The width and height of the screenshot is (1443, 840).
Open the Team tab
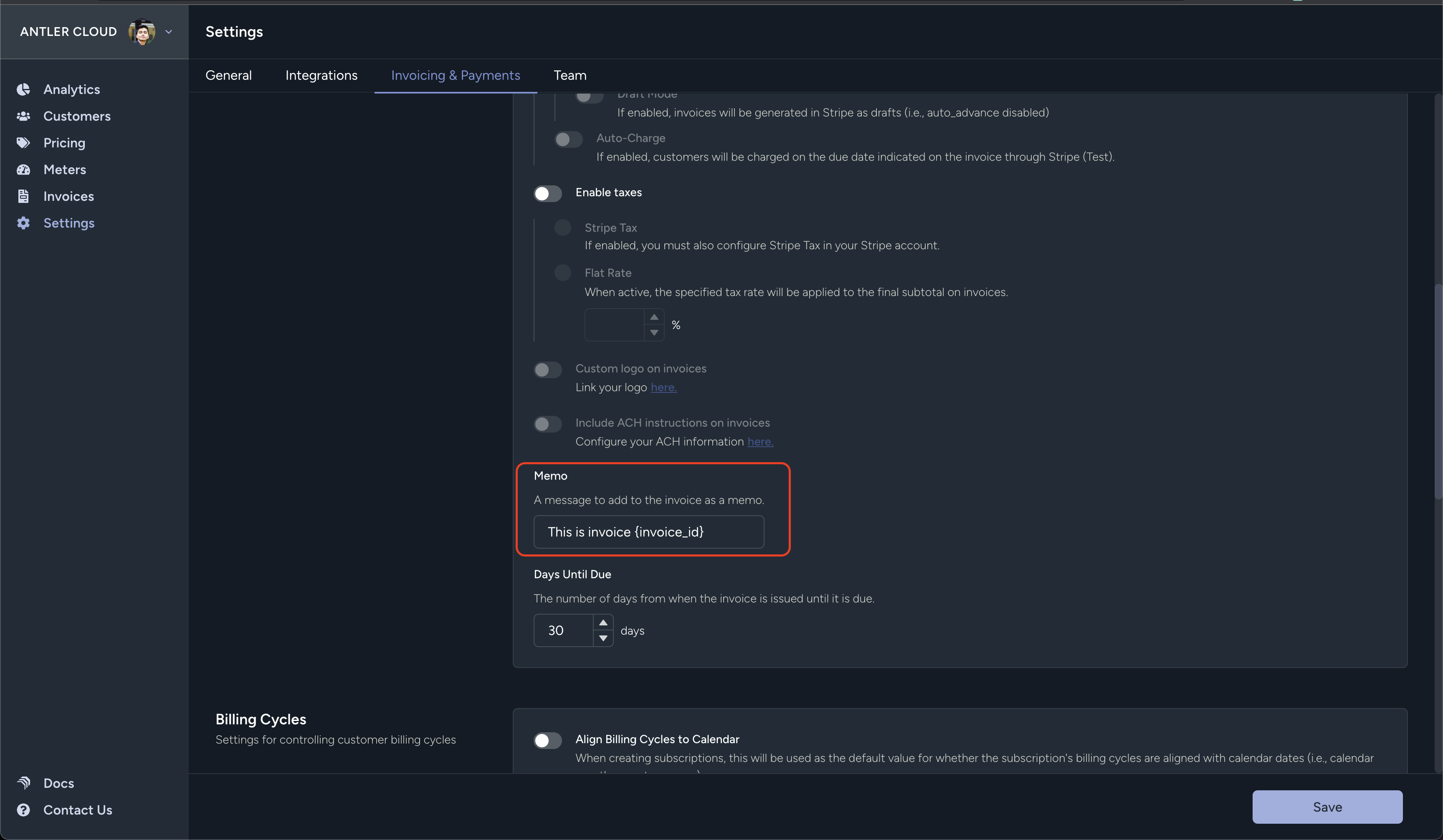click(x=570, y=76)
